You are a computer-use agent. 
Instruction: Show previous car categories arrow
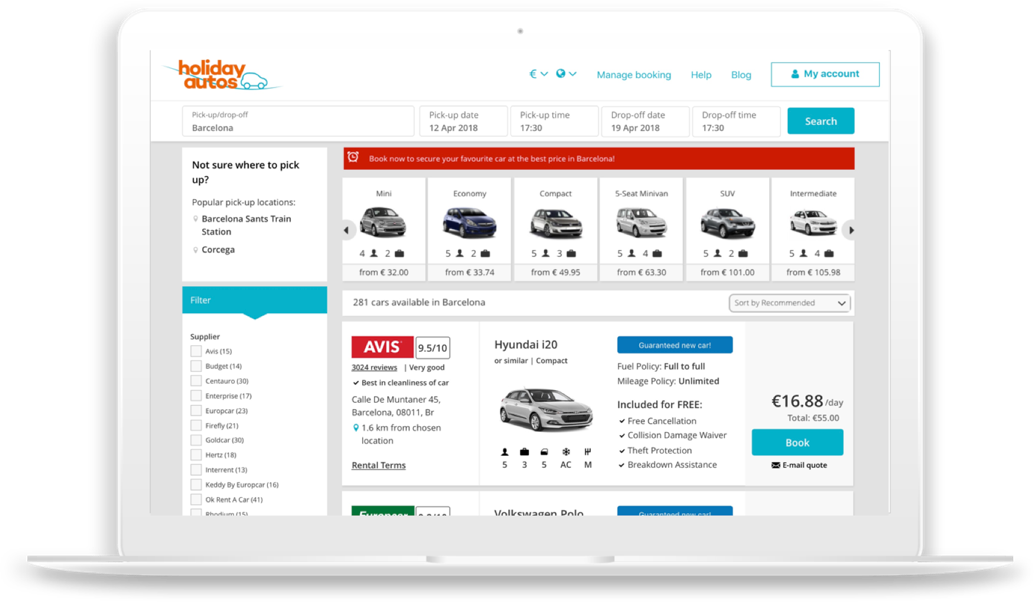click(x=347, y=230)
